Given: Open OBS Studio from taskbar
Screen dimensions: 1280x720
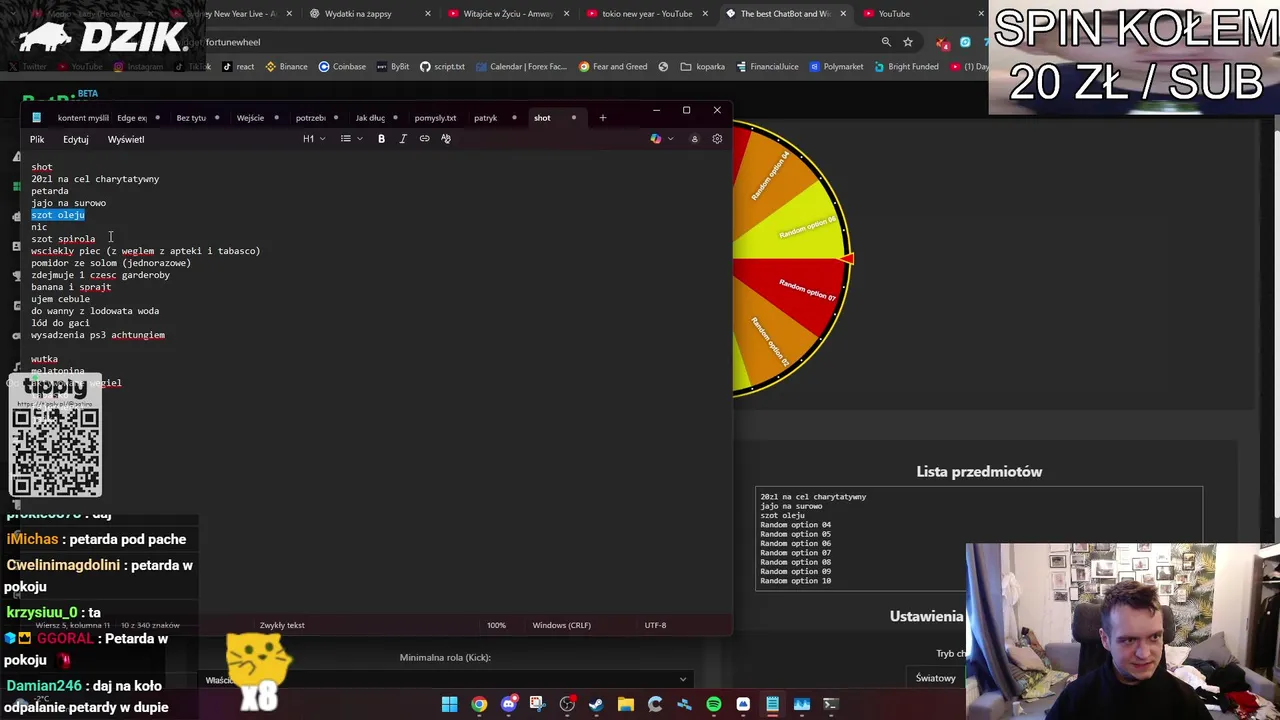Looking at the screenshot, I should click(567, 704).
